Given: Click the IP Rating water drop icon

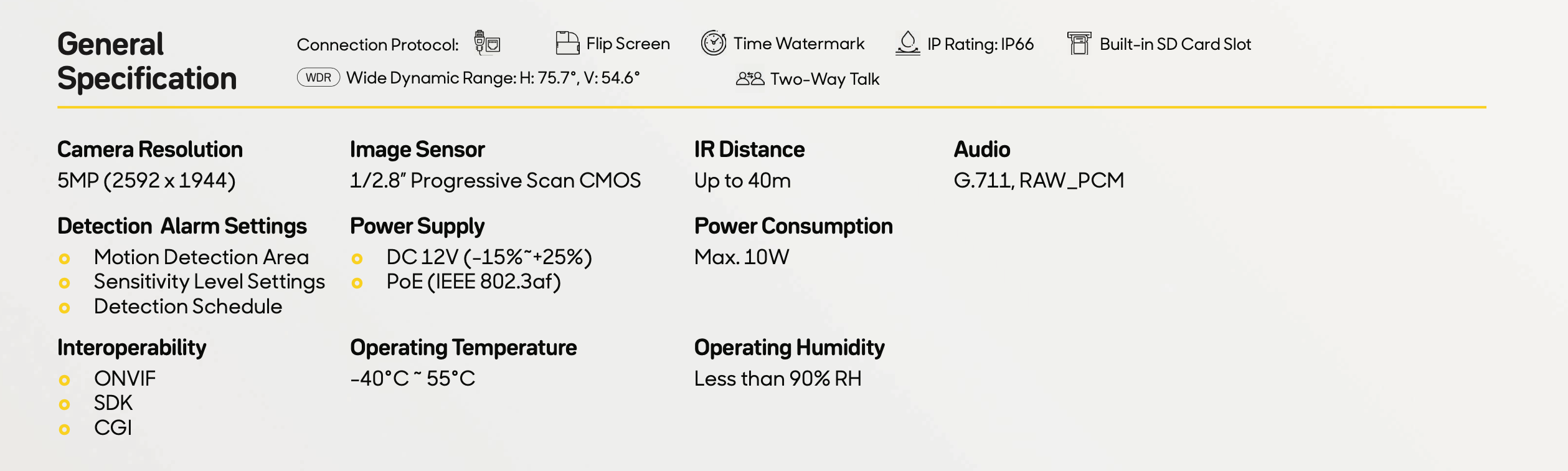Looking at the screenshot, I should [x=908, y=43].
